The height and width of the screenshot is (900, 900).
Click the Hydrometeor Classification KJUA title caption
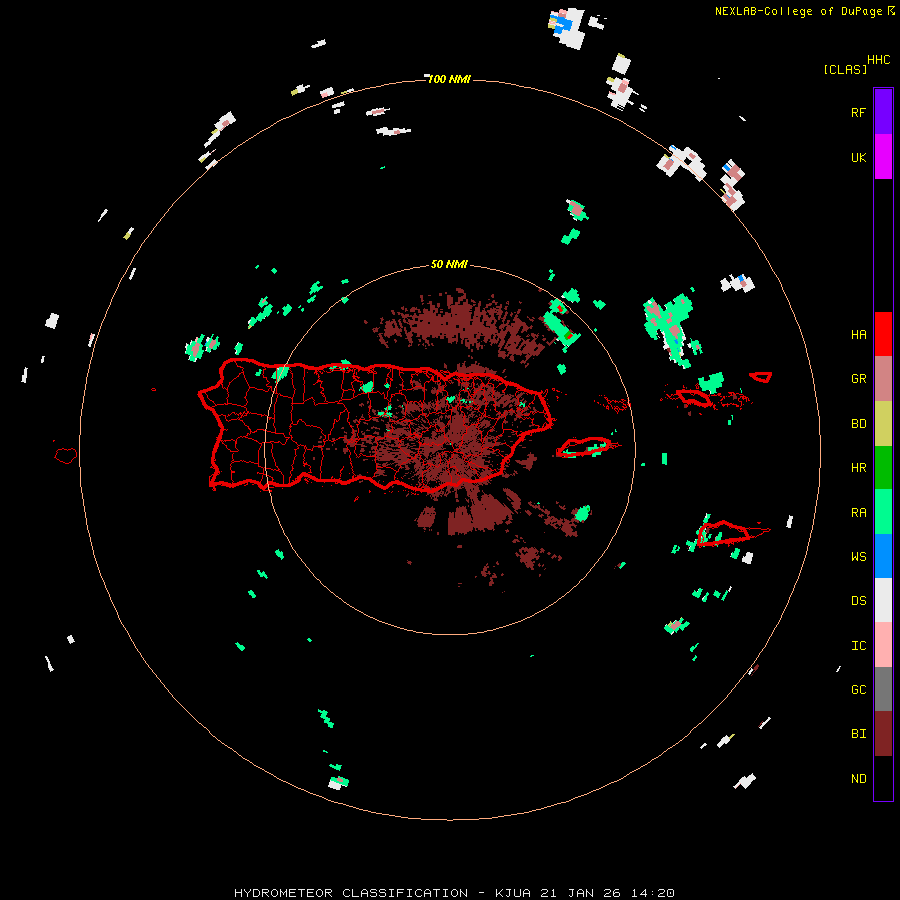click(454, 893)
